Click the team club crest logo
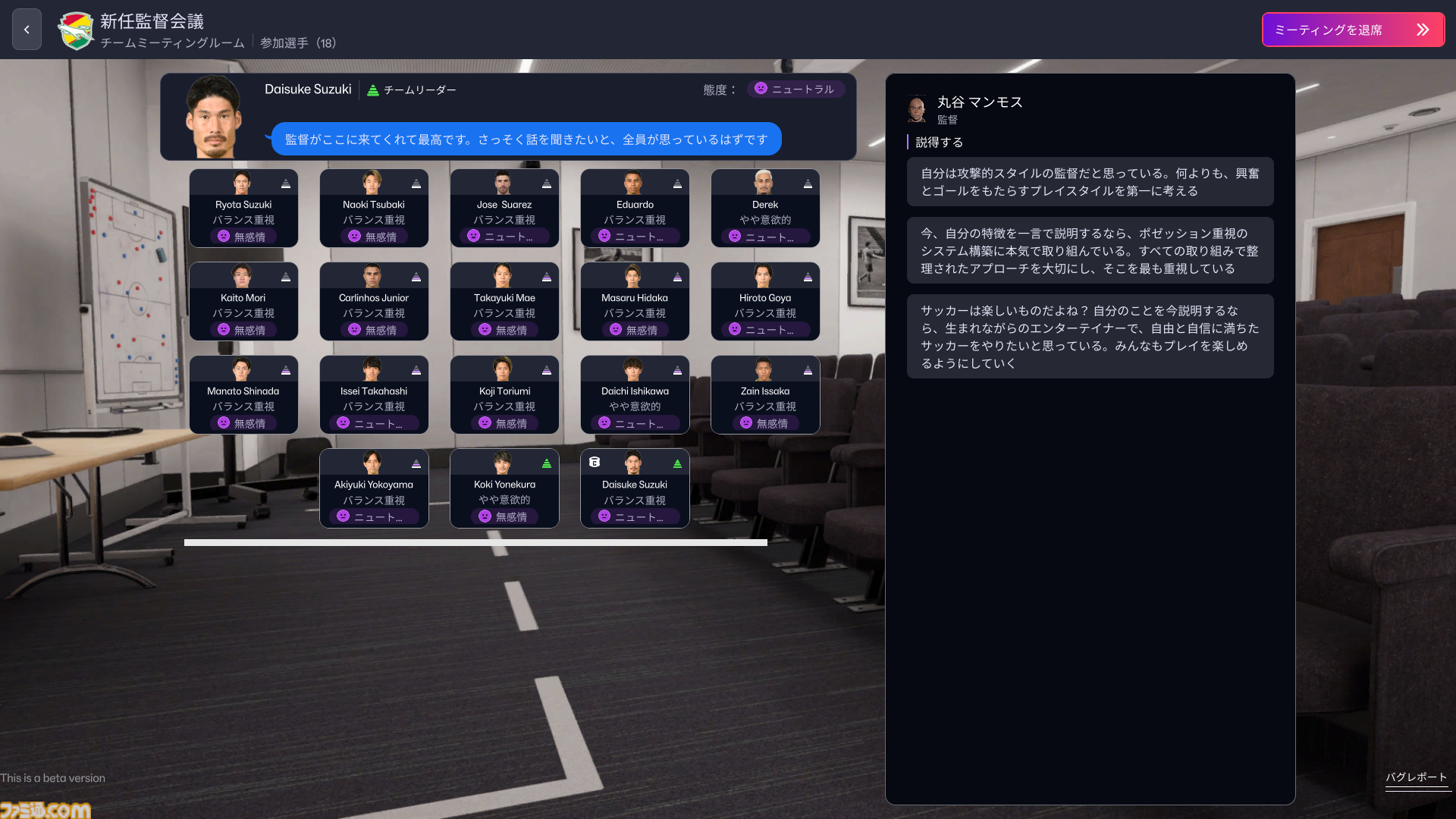Viewport: 1456px width, 819px height. (x=75, y=30)
